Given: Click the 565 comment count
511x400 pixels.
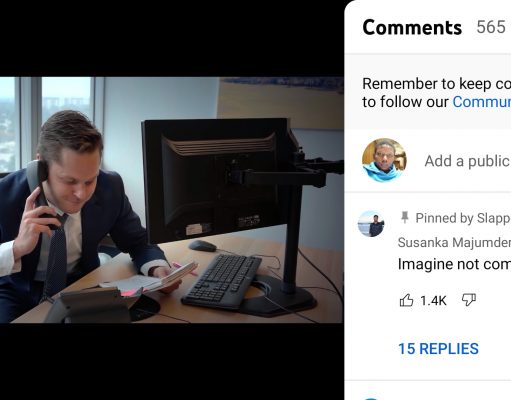Looking at the screenshot, I should click(491, 27).
